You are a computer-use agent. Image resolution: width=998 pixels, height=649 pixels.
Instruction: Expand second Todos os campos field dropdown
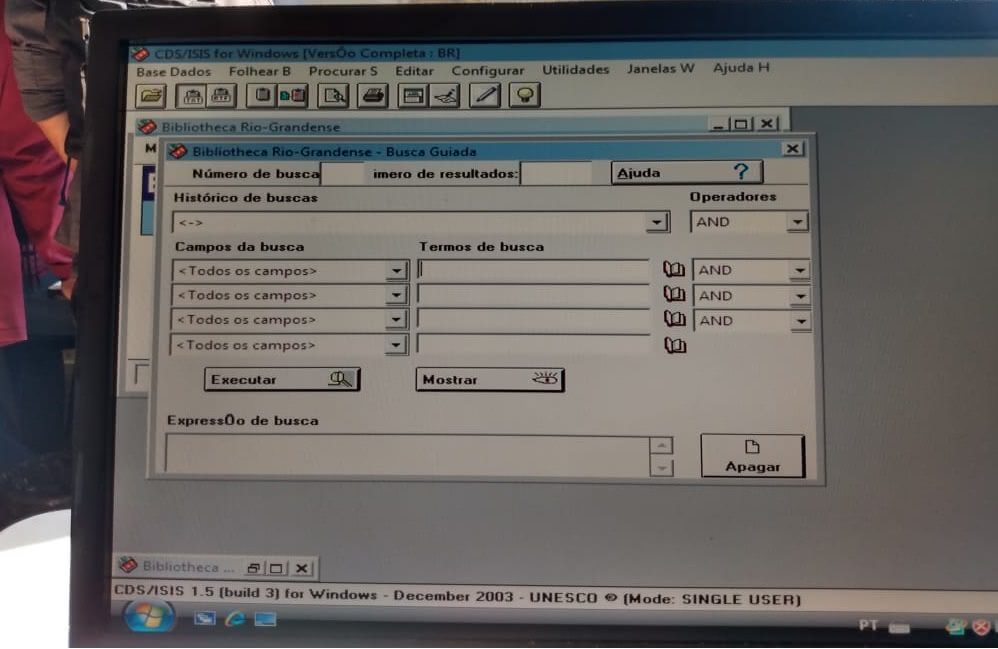[x=396, y=295]
